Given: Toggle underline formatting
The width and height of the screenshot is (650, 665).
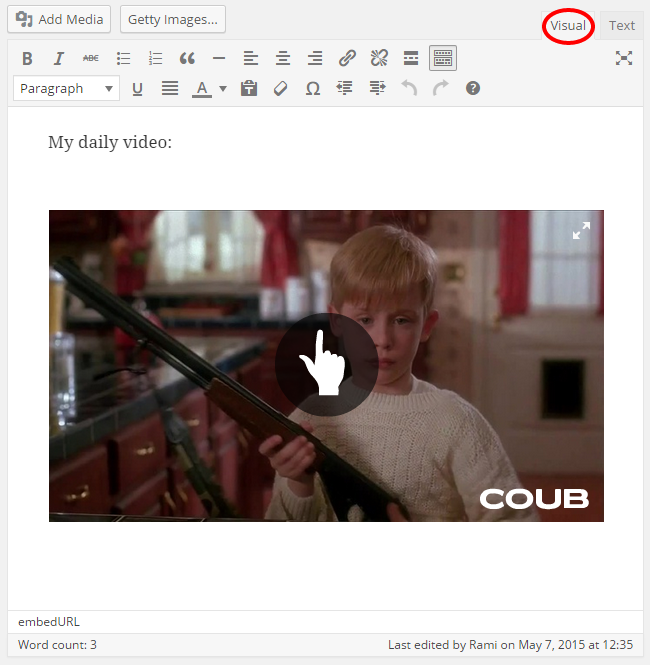Looking at the screenshot, I should point(137,89).
